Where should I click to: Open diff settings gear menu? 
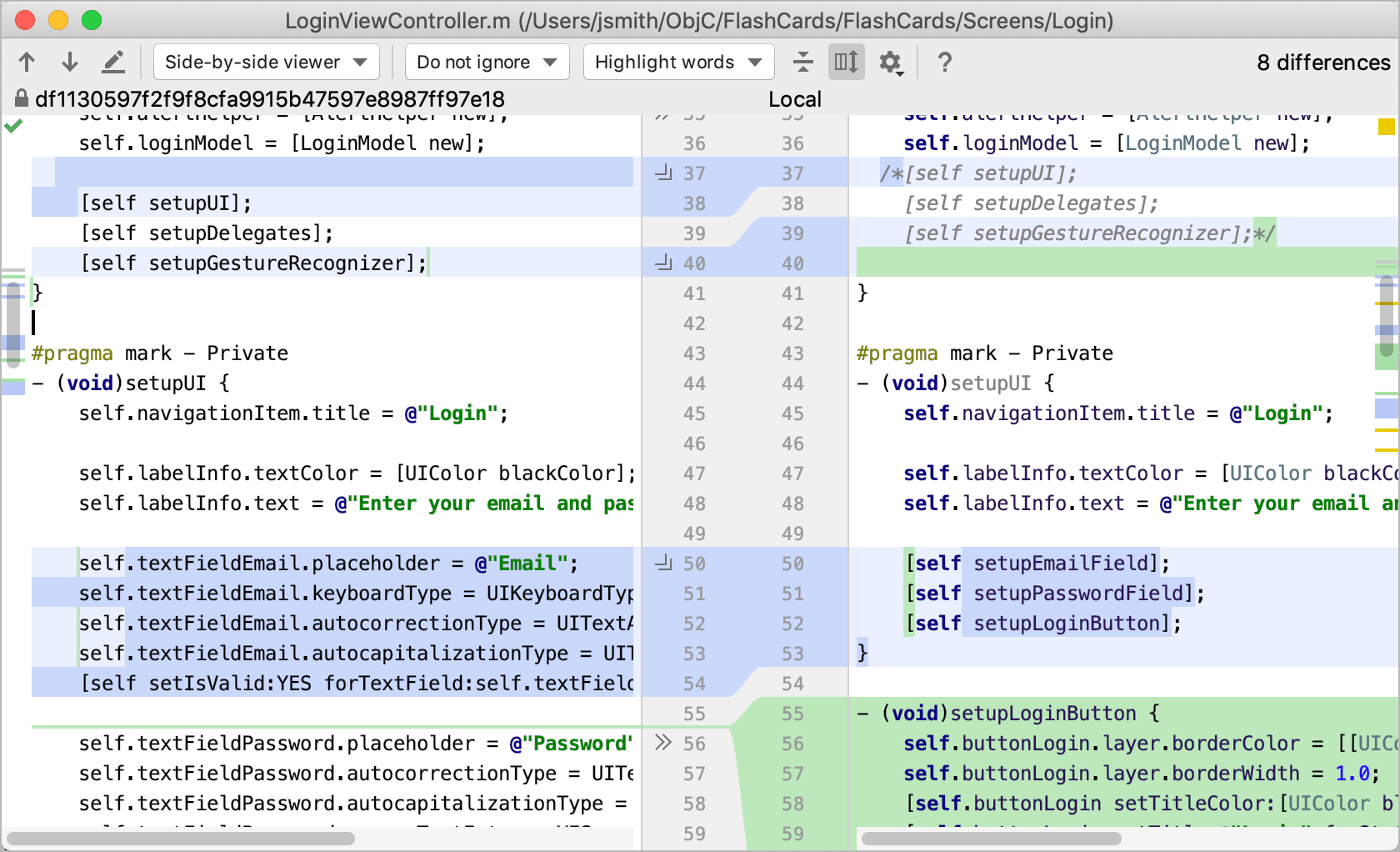coord(892,62)
